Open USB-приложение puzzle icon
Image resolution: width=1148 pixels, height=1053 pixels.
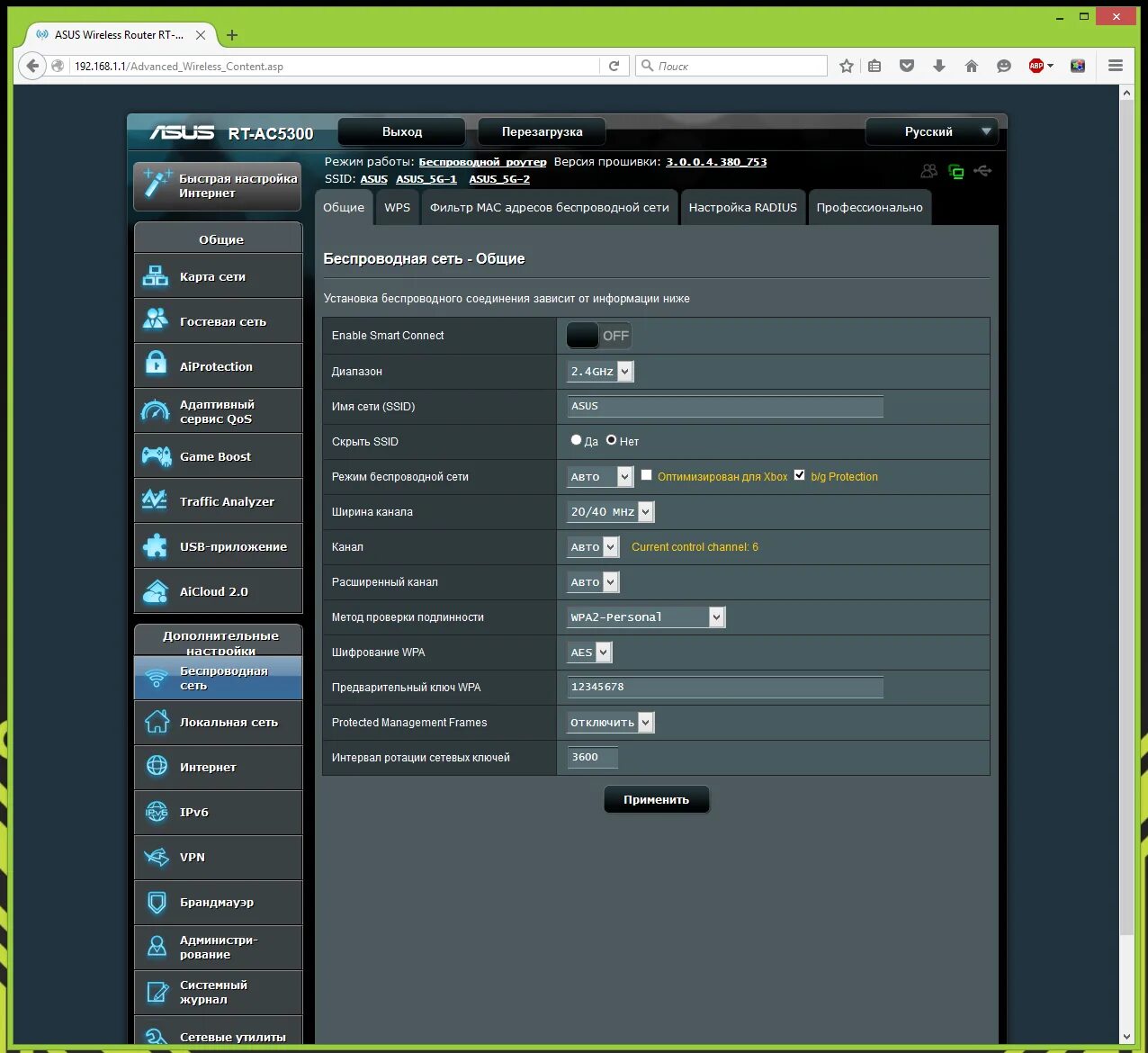coord(156,546)
